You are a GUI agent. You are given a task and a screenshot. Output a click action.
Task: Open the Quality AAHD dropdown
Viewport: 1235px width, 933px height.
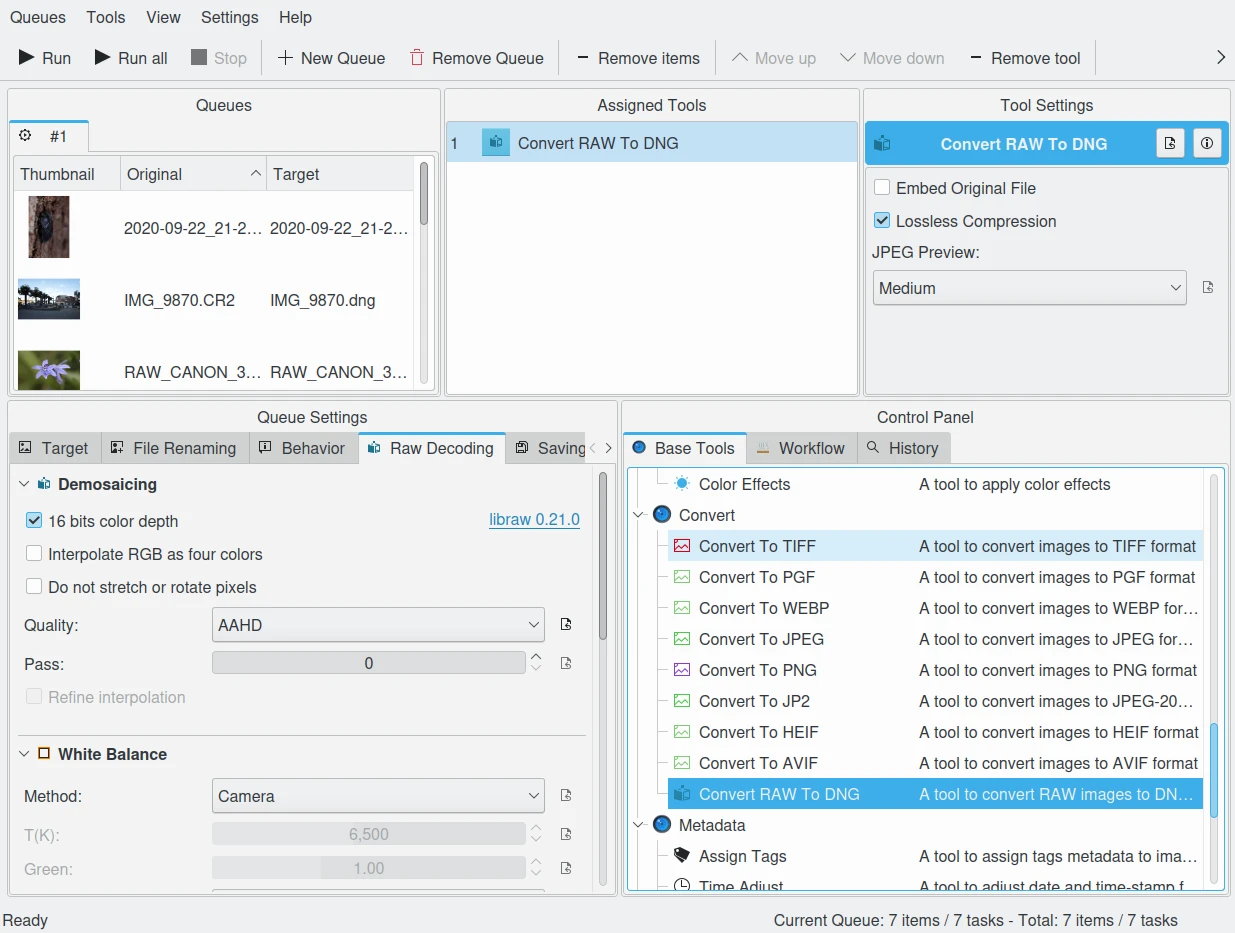coord(378,625)
